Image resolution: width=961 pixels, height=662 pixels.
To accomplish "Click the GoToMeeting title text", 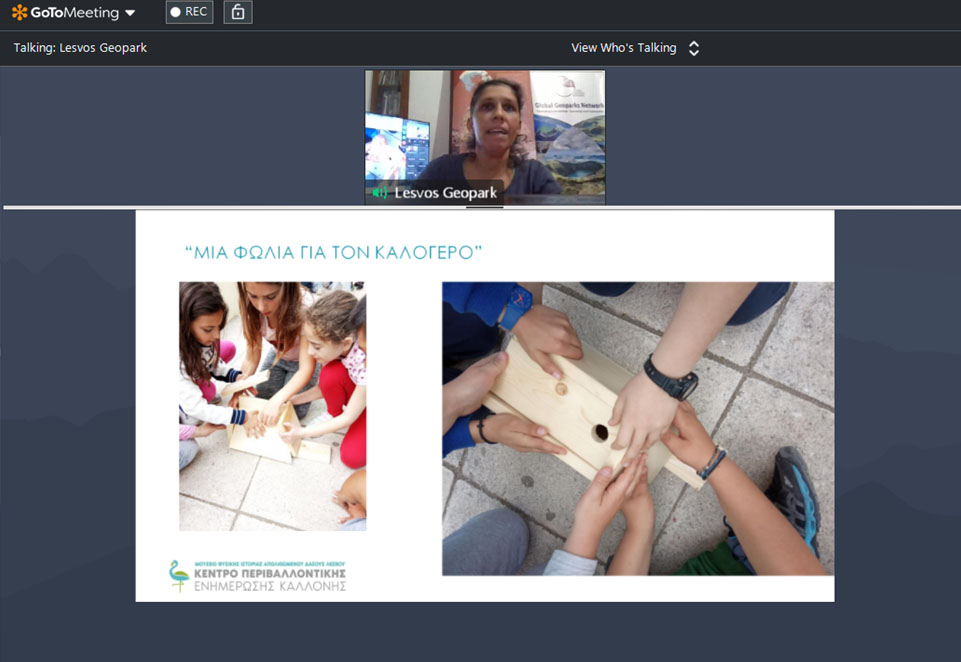I will 75,13.
